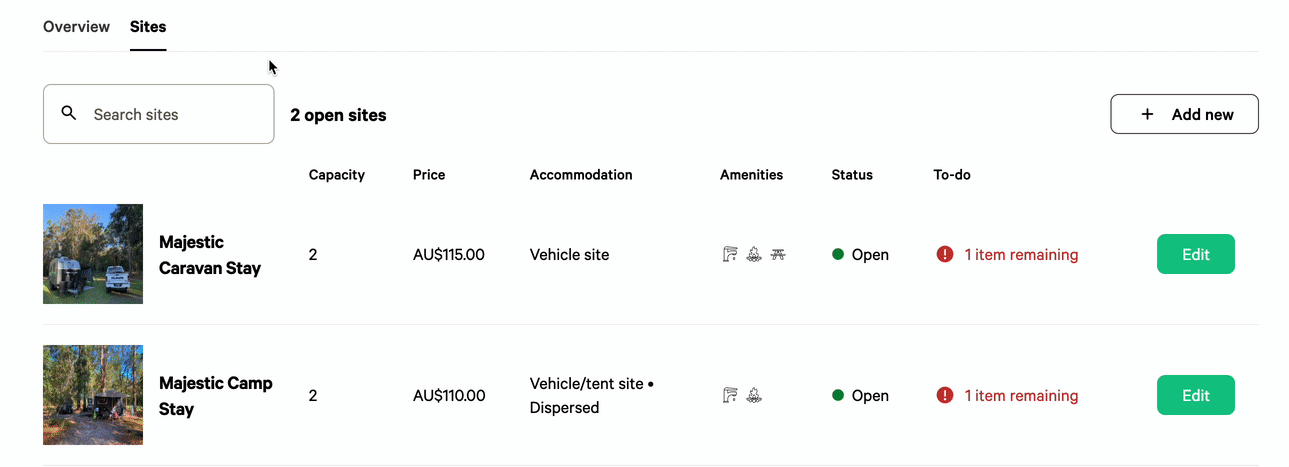Open the Majestic Camp Stay photo thumbnail

point(93,395)
